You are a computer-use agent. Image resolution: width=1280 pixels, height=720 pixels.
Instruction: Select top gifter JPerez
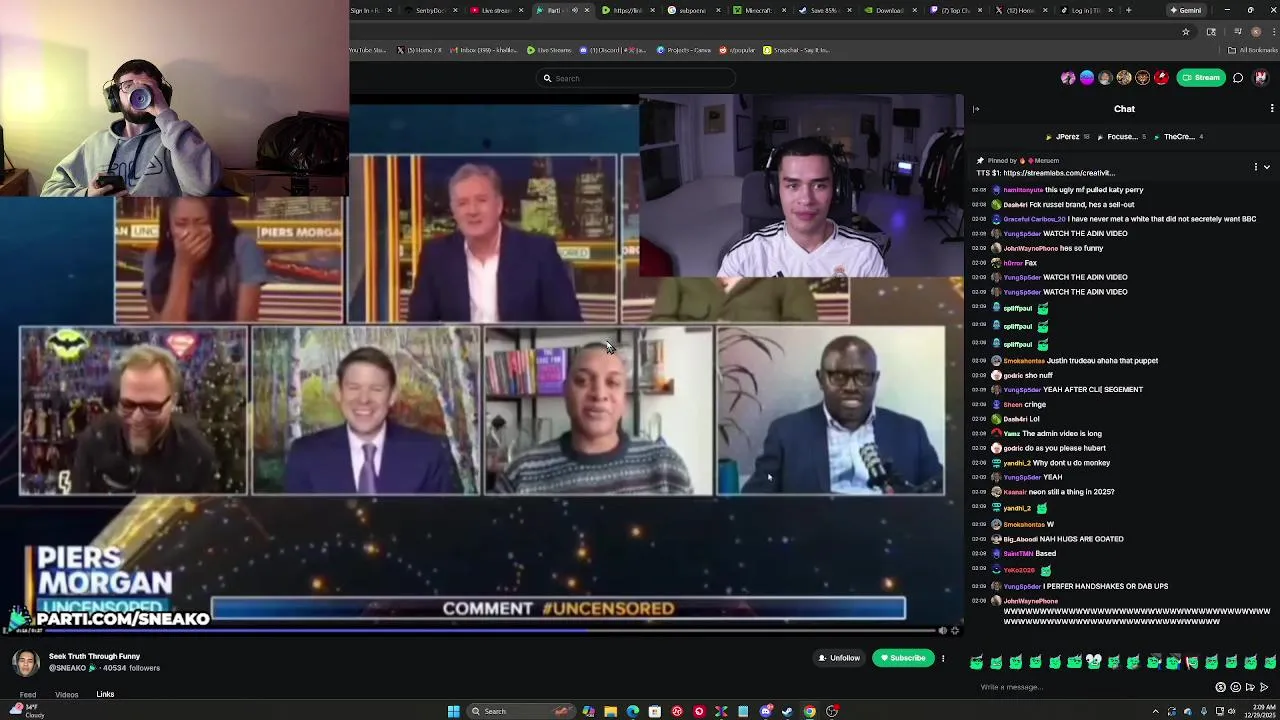(1068, 137)
